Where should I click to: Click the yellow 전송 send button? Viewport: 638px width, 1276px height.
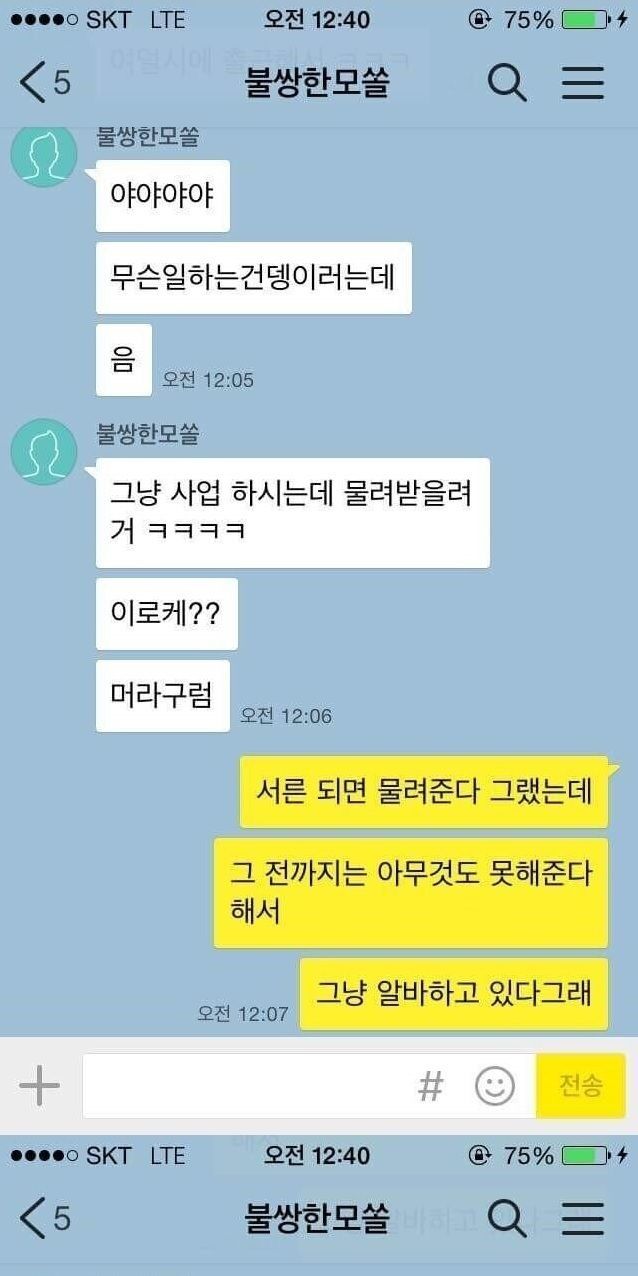581,1085
